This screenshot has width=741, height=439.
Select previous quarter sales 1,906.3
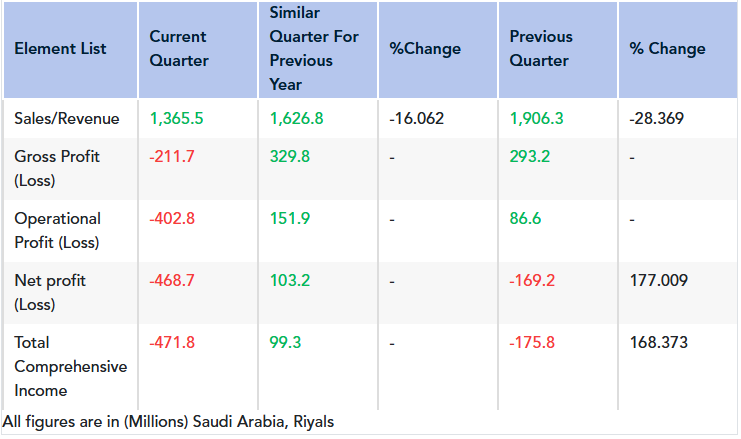click(536, 119)
